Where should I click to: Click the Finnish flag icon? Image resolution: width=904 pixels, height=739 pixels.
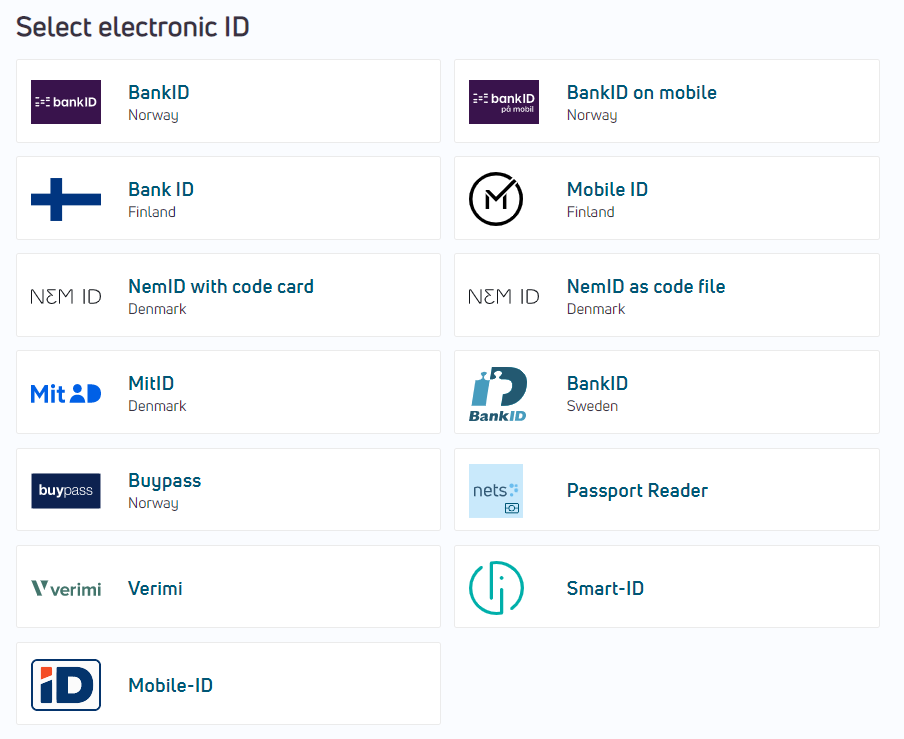66,199
